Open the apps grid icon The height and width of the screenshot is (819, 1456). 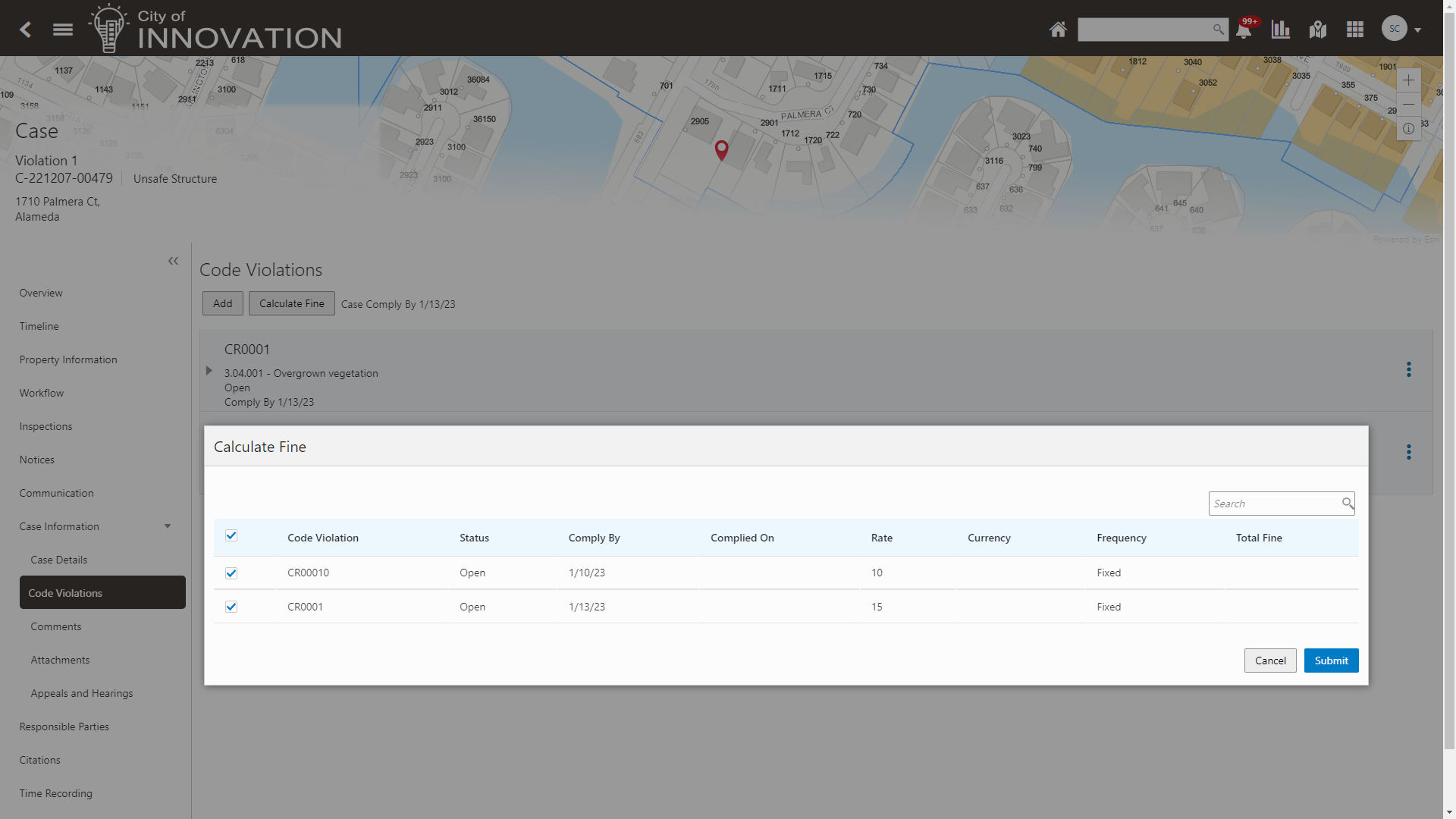coord(1355,30)
